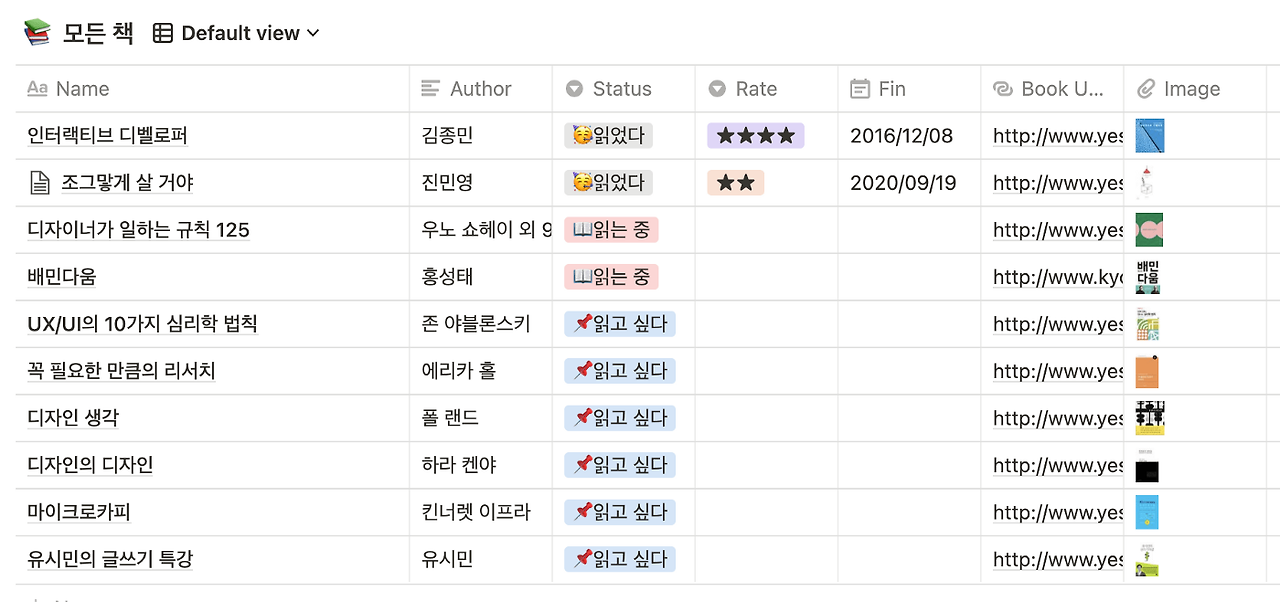Open the 디자인 생각 cover image thumbnail

coord(1150,418)
